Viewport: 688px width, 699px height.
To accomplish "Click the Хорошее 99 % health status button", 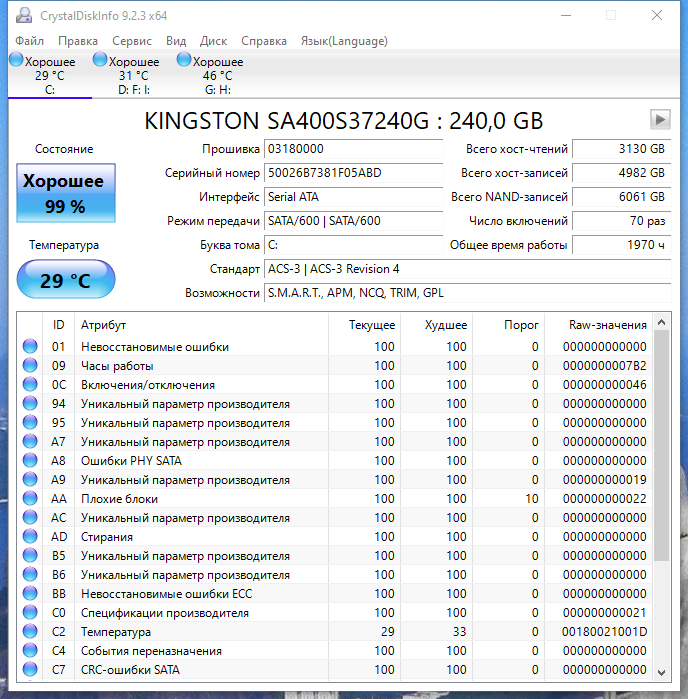I will tap(65, 194).
